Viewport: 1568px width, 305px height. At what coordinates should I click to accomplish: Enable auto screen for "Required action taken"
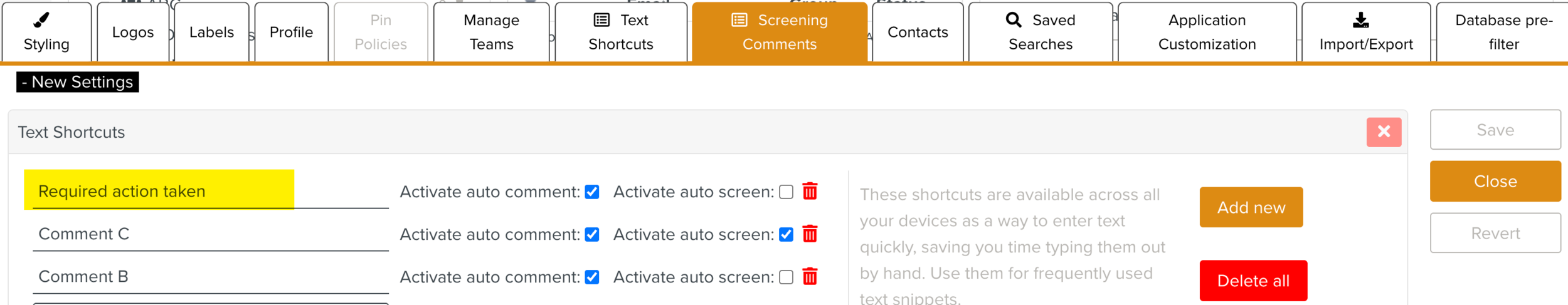(786, 192)
